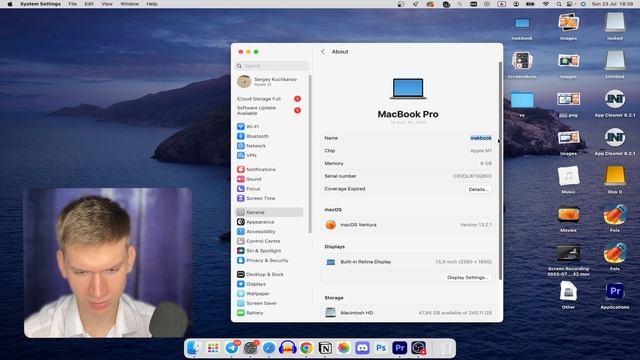Open the Apple menu
The image size is (640, 360).
pyautogui.click(x=10, y=4)
